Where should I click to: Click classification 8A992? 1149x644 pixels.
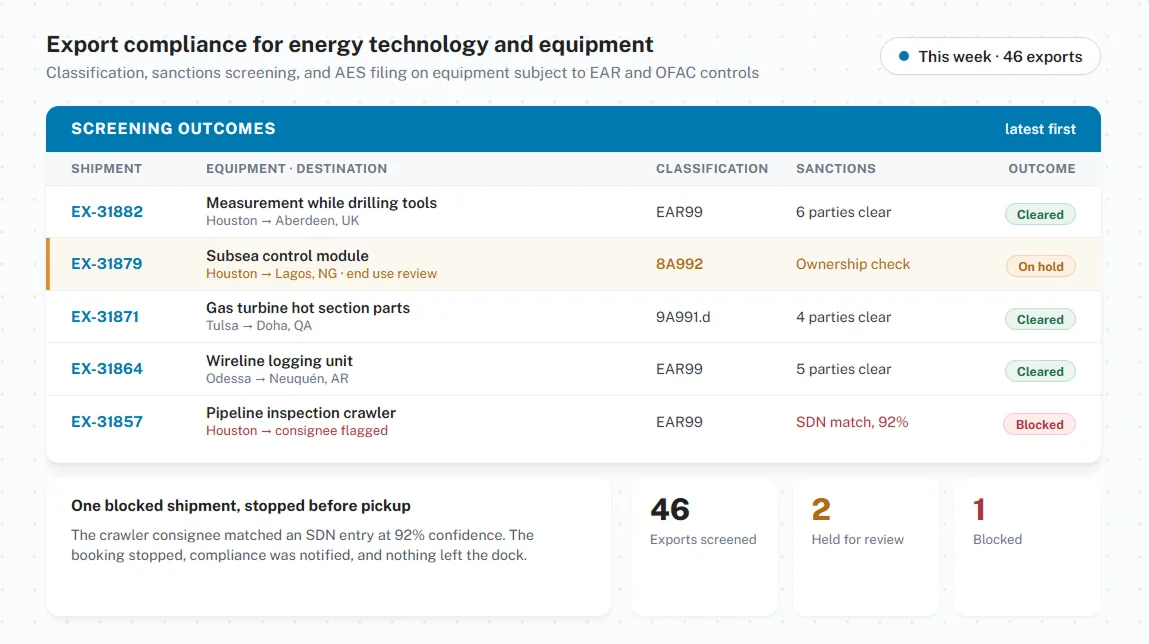tap(679, 264)
